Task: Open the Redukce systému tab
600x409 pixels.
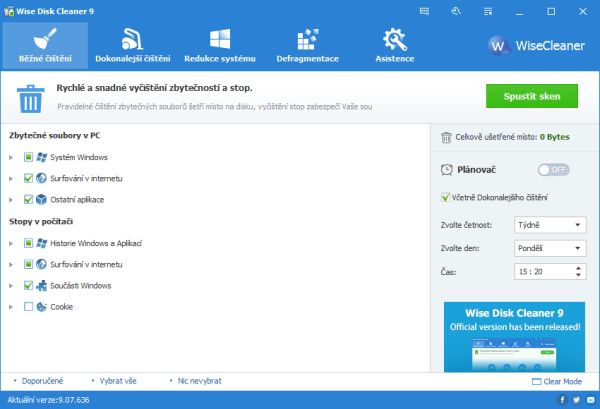Action: (220, 46)
